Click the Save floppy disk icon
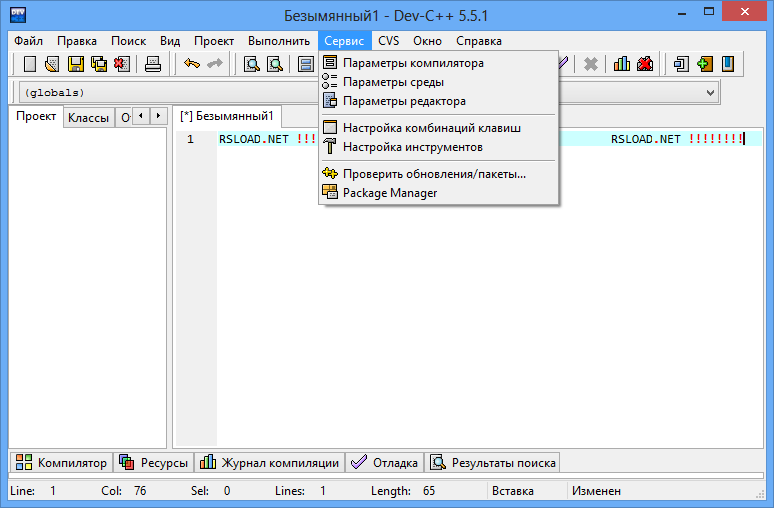This screenshot has height=508, width=774. (x=76, y=64)
